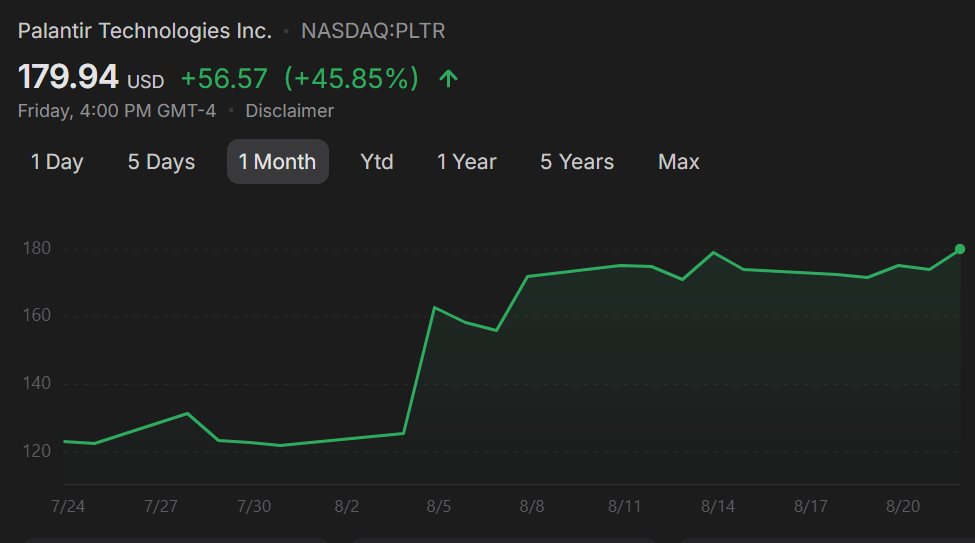The height and width of the screenshot is (543, 975).
Task: Click the green up-arrow trend icon
Action: pos(448,78)
